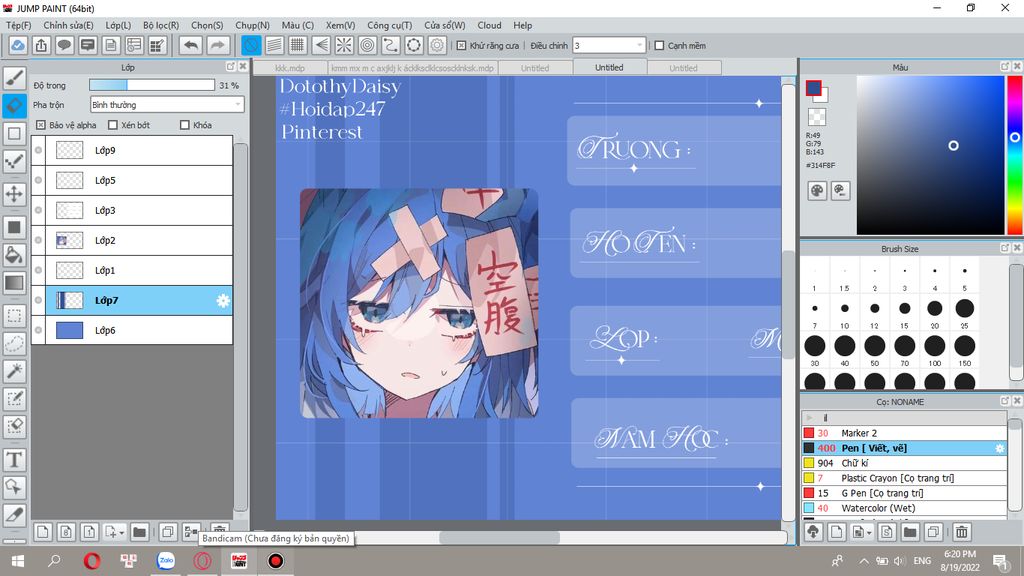
Task: Select the Marker 2 brush
Action: pos(904,433)
